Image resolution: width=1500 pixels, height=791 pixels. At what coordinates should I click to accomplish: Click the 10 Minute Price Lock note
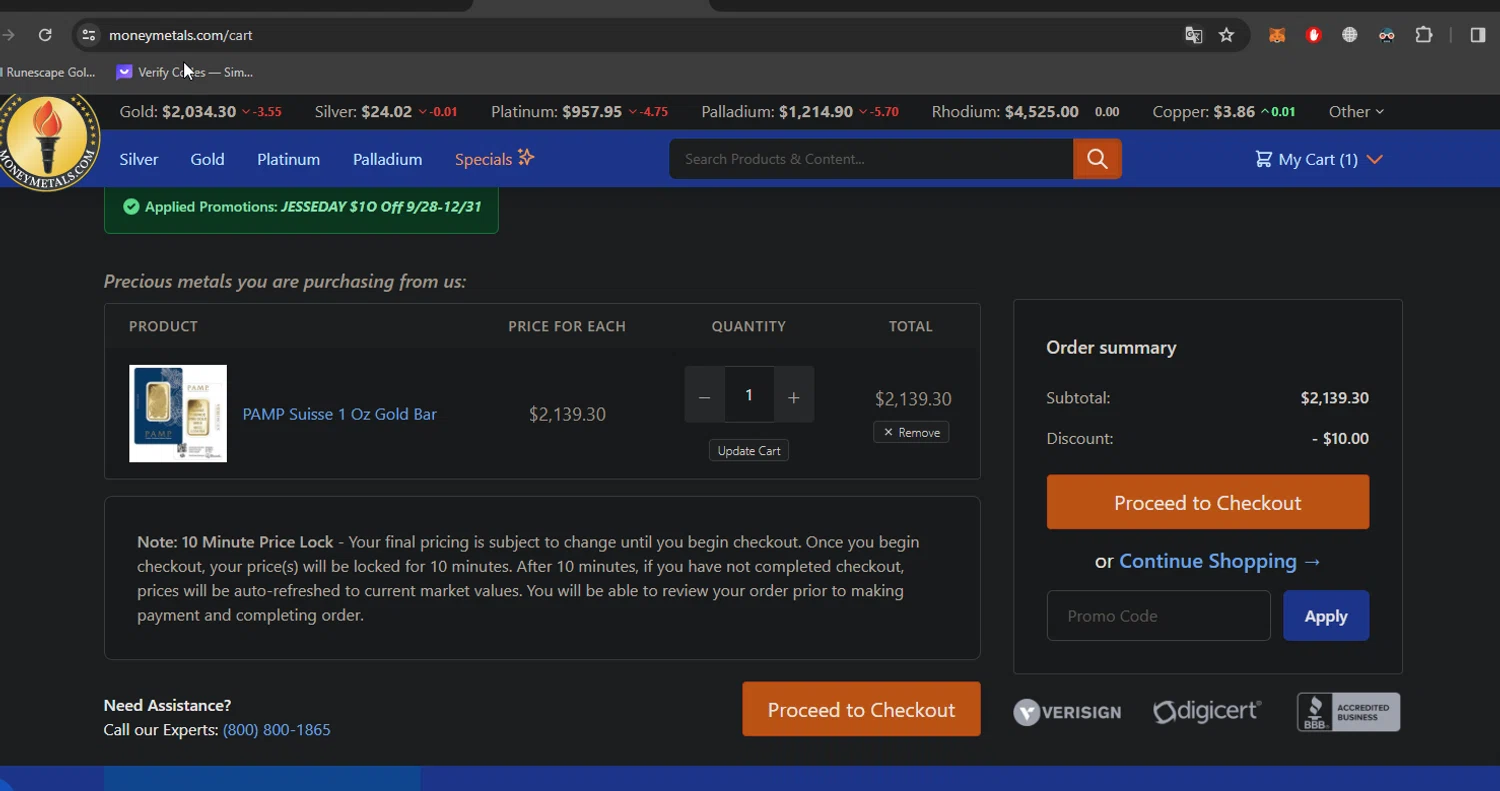542,578
